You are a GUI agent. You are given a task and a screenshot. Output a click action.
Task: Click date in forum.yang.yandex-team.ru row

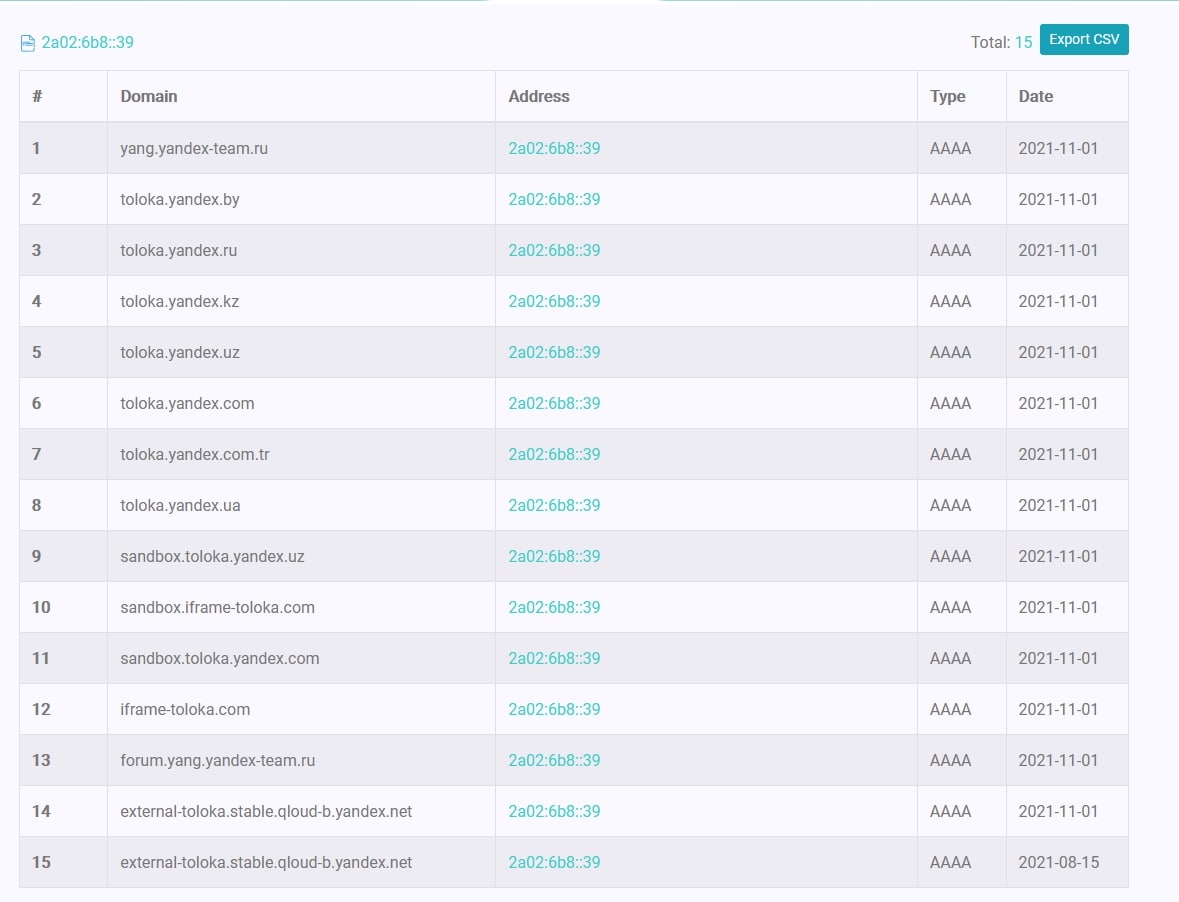[x=1058, y=761]
